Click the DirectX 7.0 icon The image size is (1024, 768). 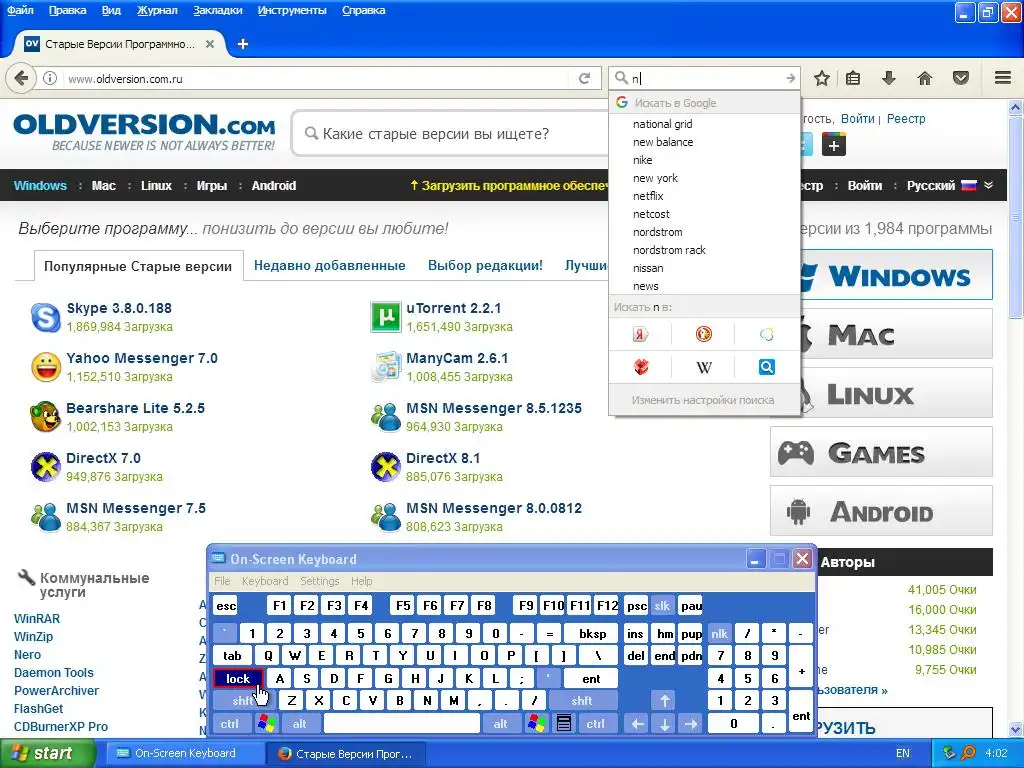[x=46, y=467]
